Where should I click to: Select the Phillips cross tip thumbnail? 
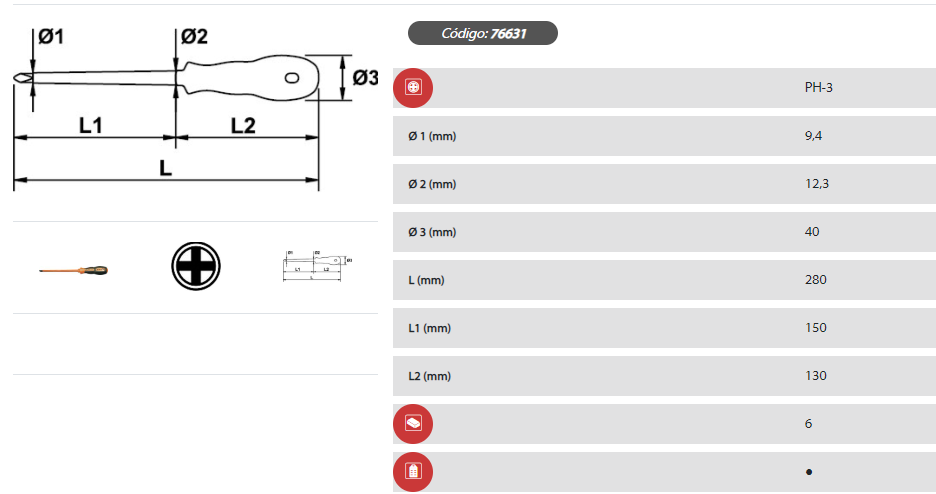pyautogui.click(x=195, y=267)
